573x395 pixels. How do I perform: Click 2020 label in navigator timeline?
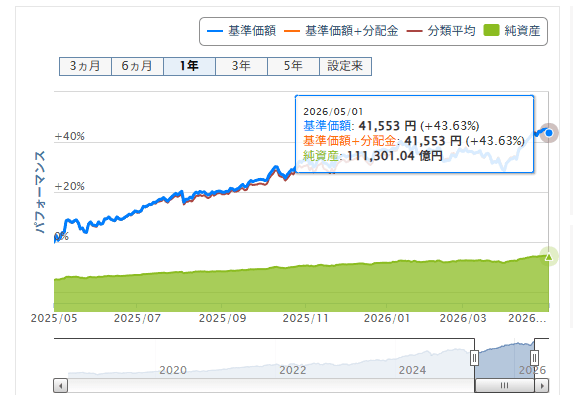pos(173,370)
